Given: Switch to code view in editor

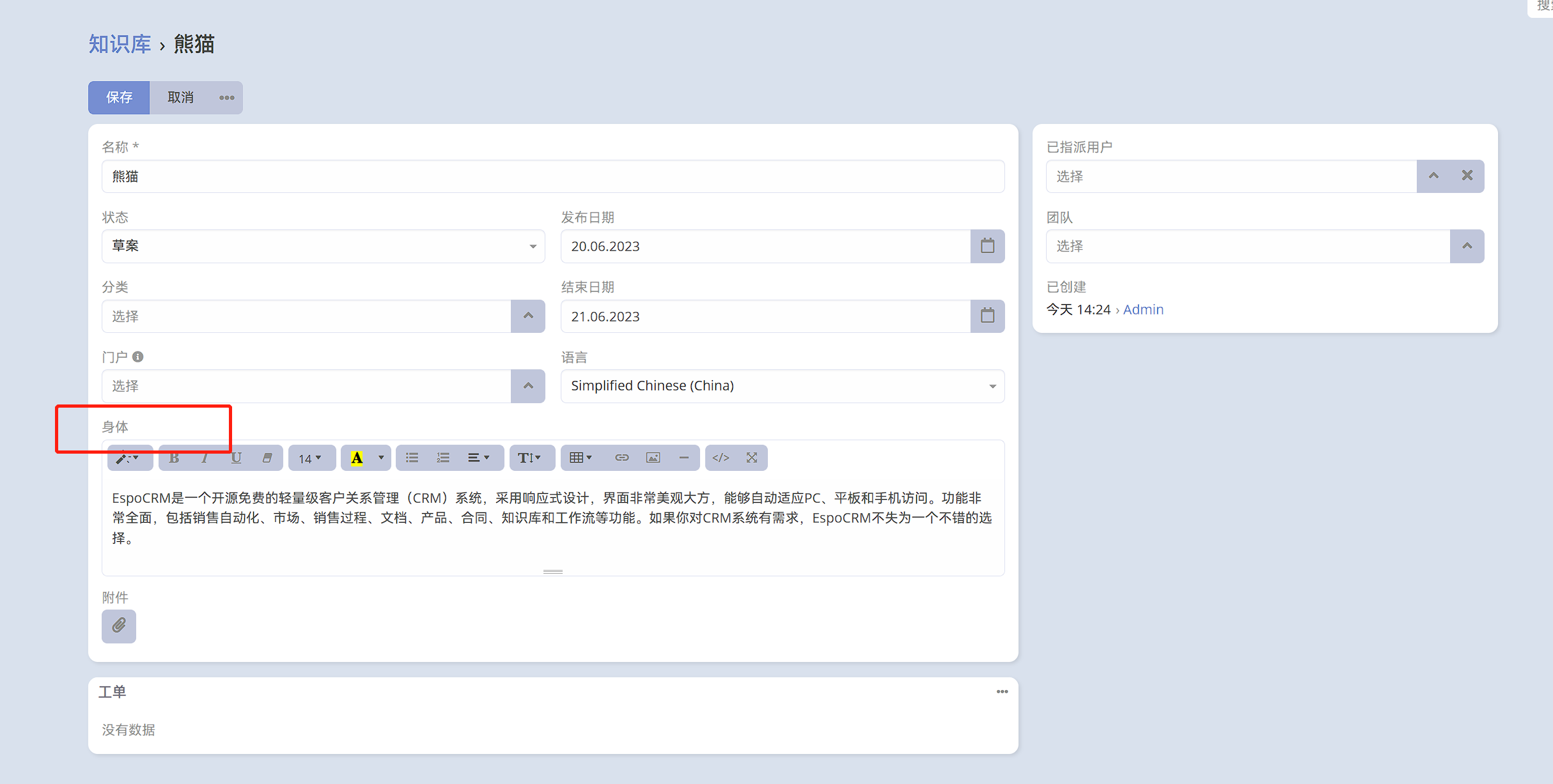Looking at the screenshot, I should point(721,457).
